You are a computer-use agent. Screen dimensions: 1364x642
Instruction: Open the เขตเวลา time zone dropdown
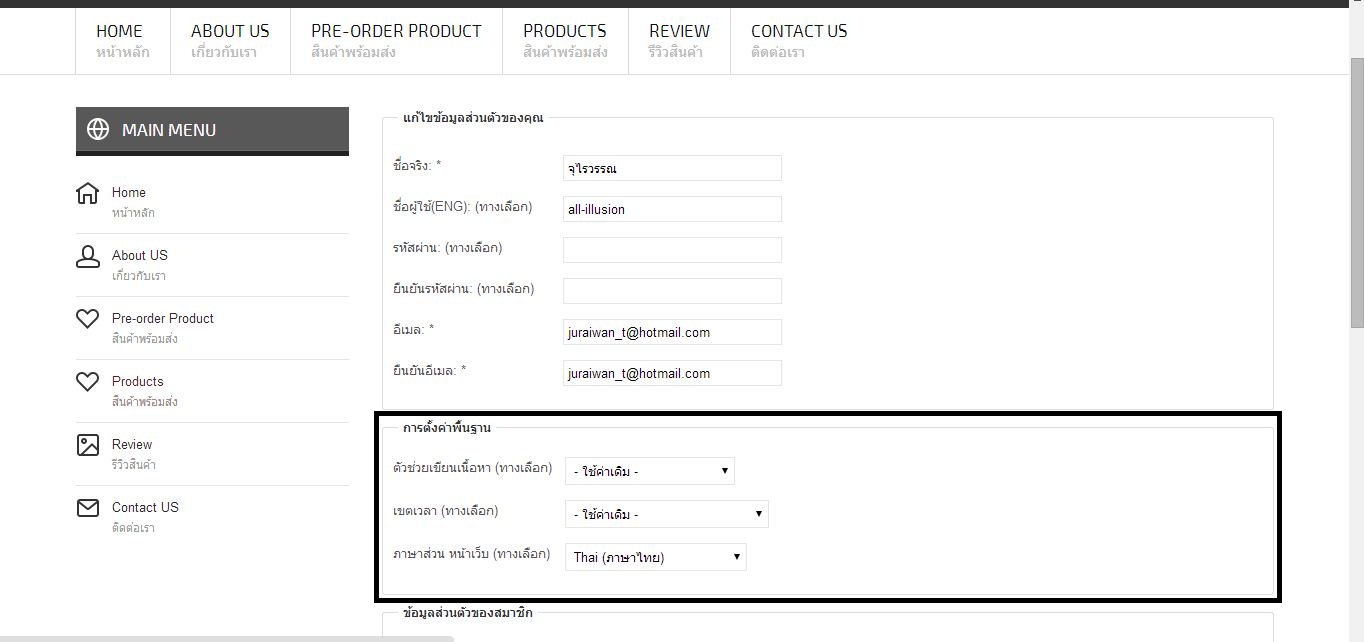[667, 514]
